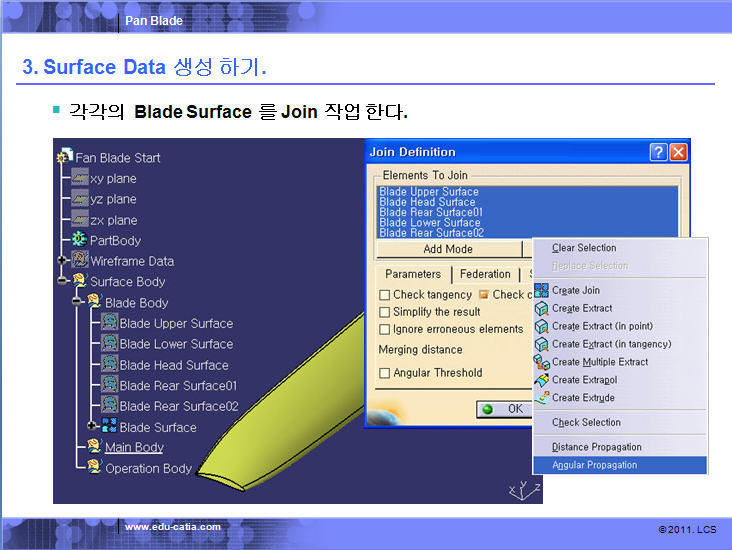The width and height of the screenshot is (732, 550).
Task: Select the PartBody gear icon in tree
Action: (80, 240)
